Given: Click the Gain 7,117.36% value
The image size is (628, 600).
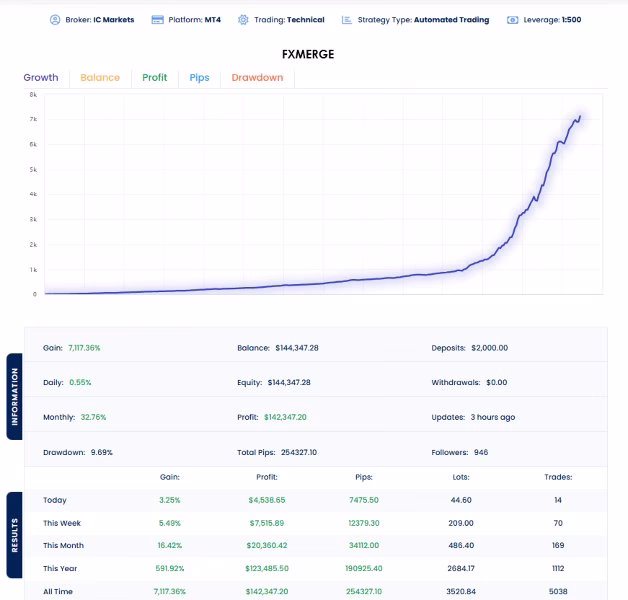Looking at the screenshot, I should click(84, 348).
